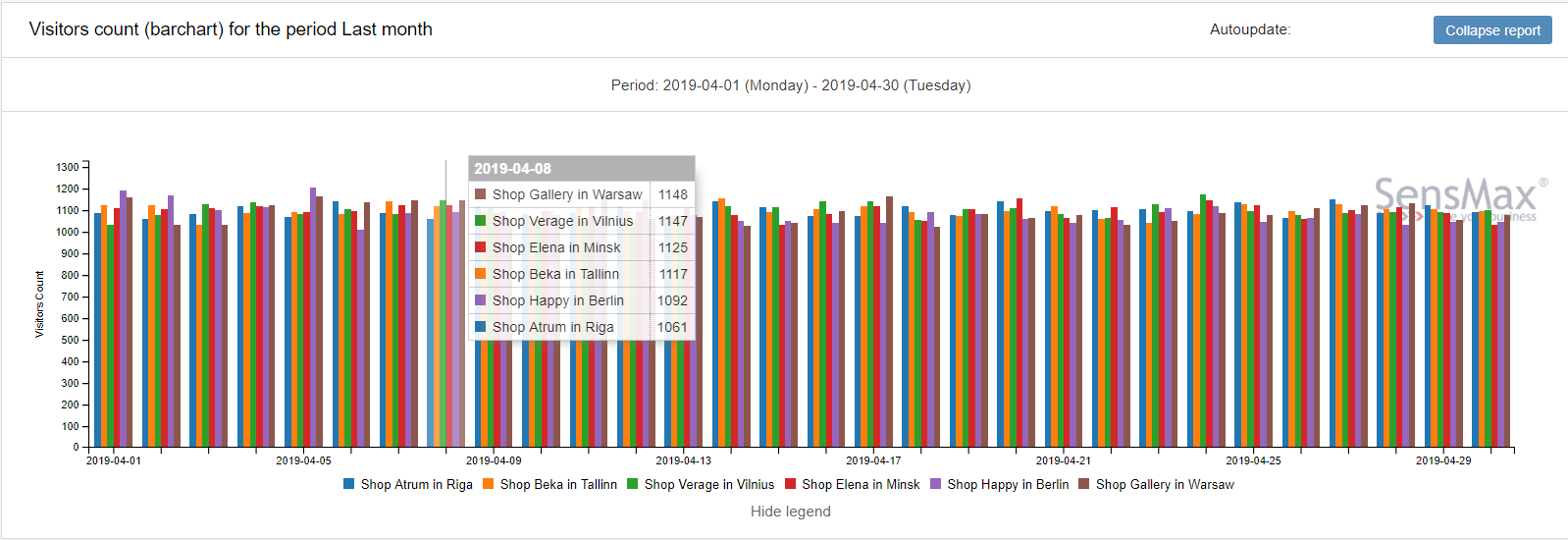
Task: Toggle Shop Happy in Berlin label in bottom legend
Action: click(x=1007, y=484)
